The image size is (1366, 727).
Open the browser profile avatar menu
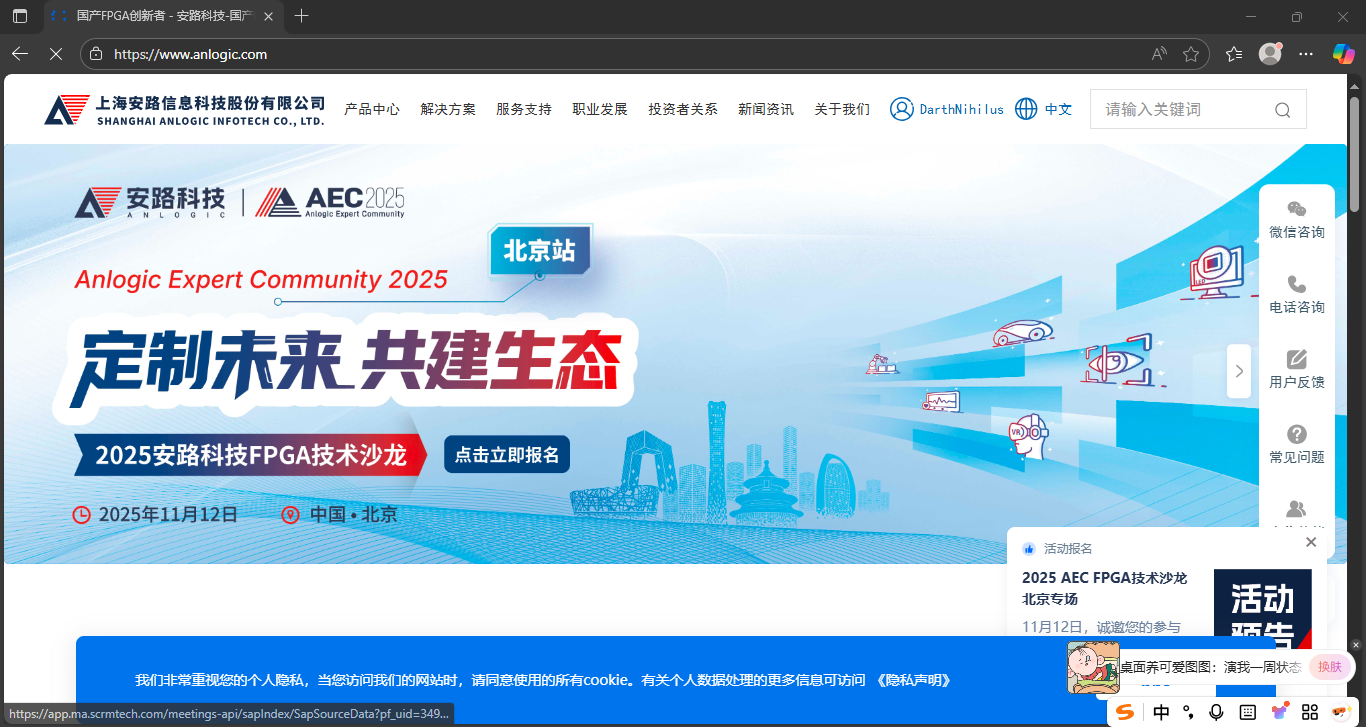click(x=1270, y=54)
